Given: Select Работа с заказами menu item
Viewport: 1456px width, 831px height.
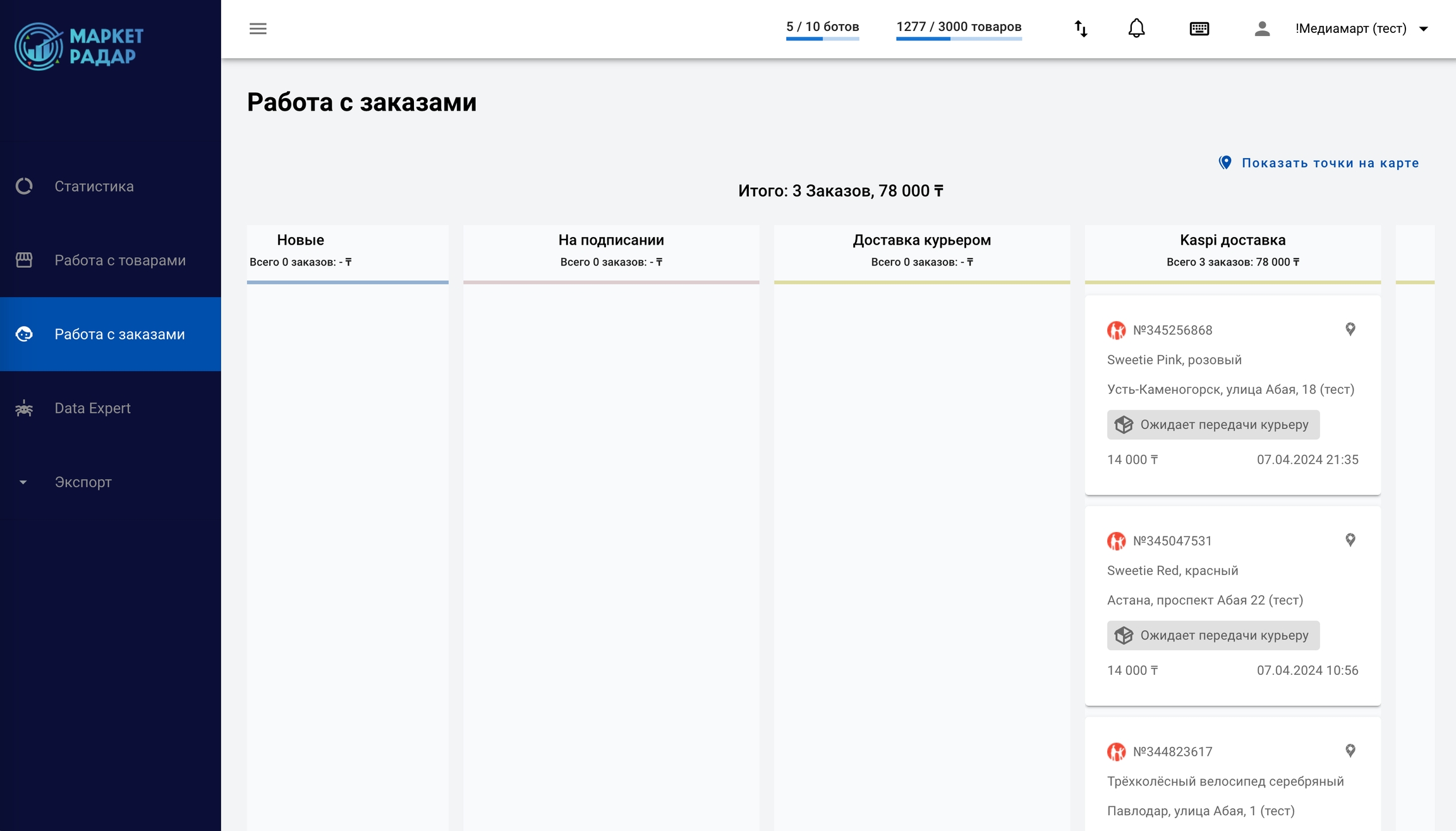Looking at the screenshot, I should 119,334.
